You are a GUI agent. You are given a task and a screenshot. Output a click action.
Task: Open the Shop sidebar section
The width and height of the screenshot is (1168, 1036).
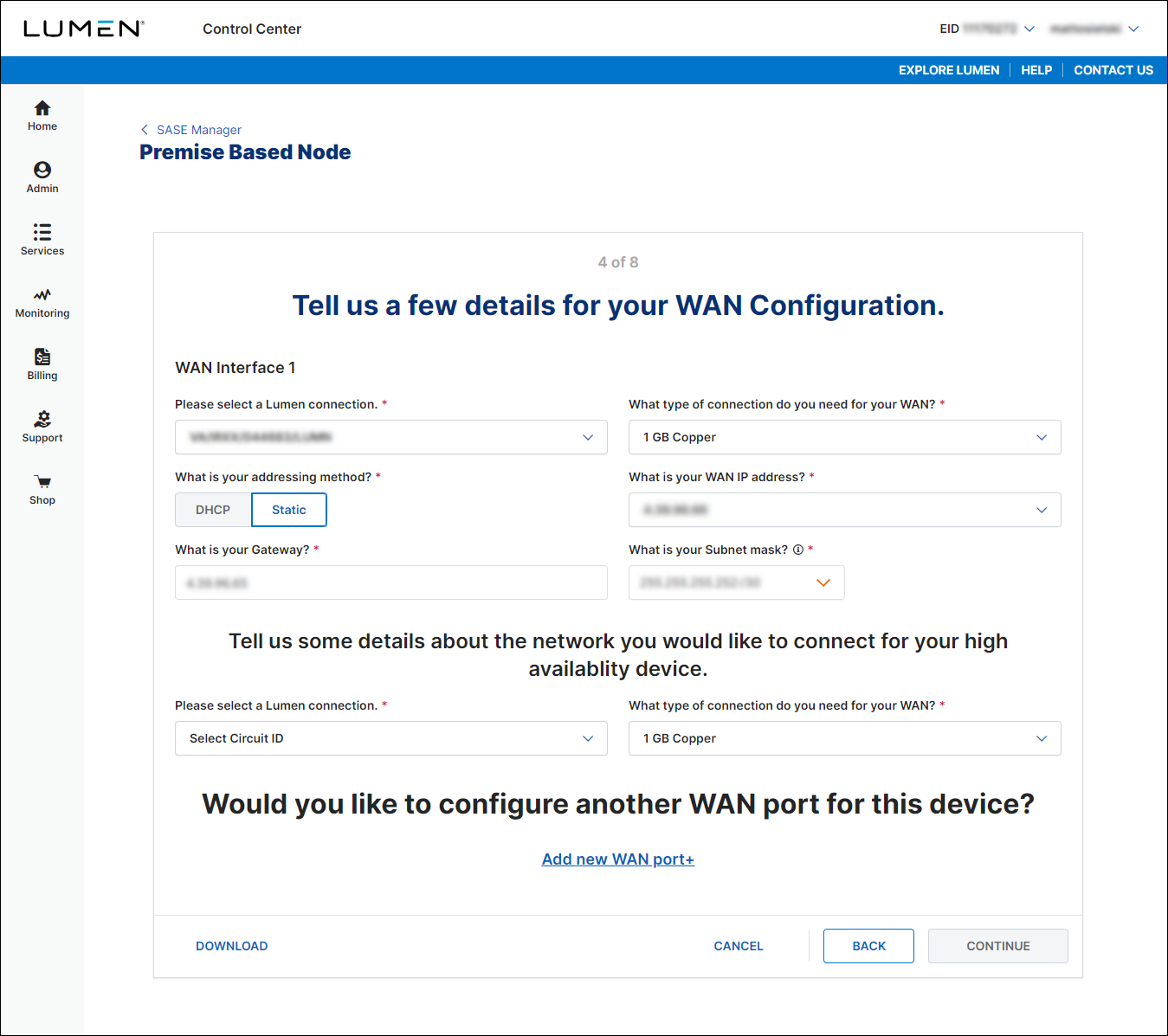click(x=42, y=489)
